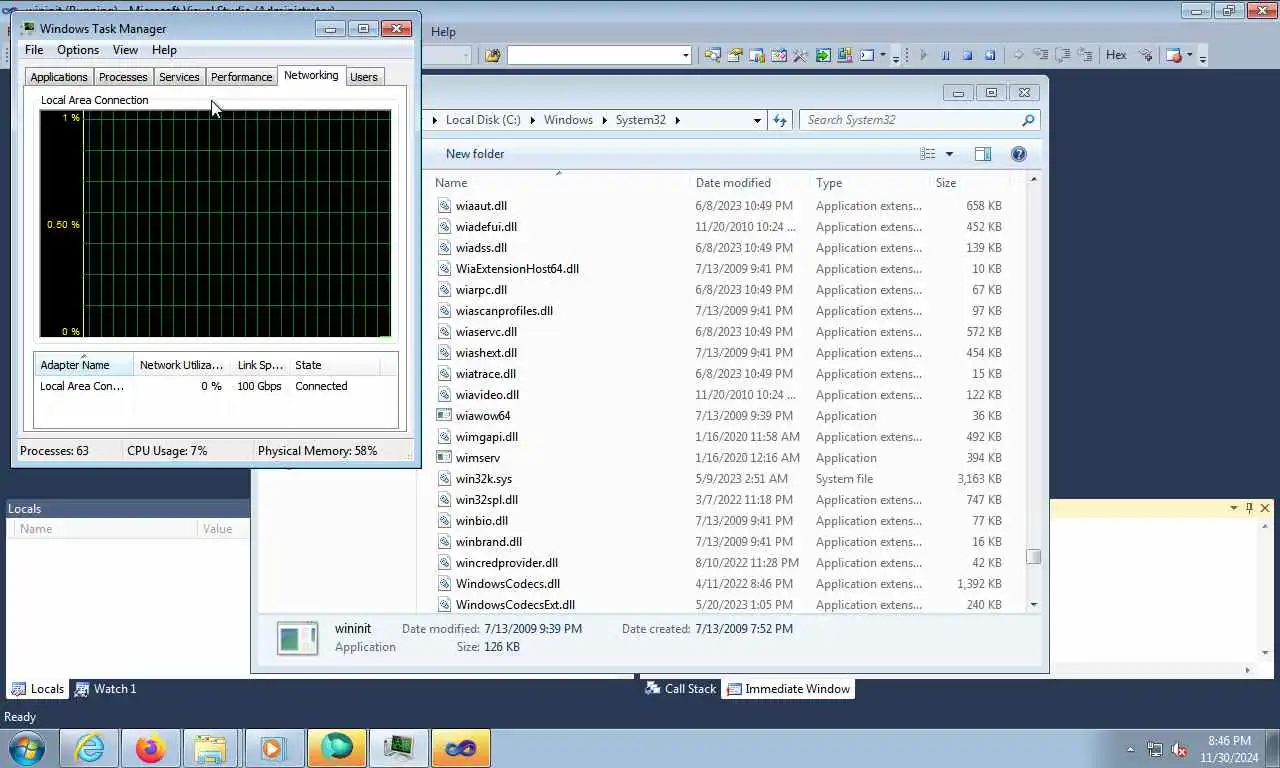Select WindowsCodecs.dll in the file list

click(x=720, y=584)
